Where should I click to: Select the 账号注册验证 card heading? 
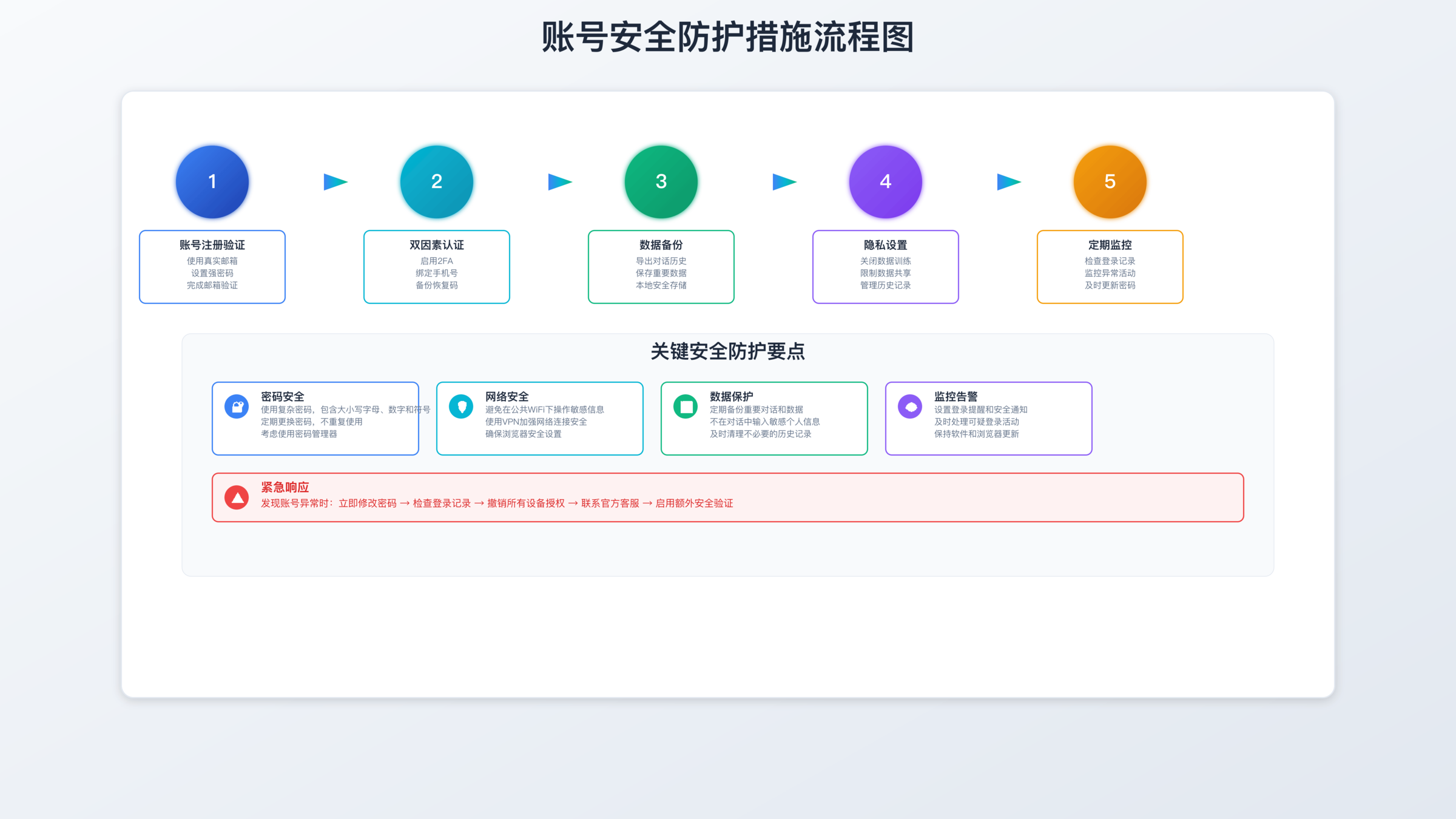[x=212, y=245]
